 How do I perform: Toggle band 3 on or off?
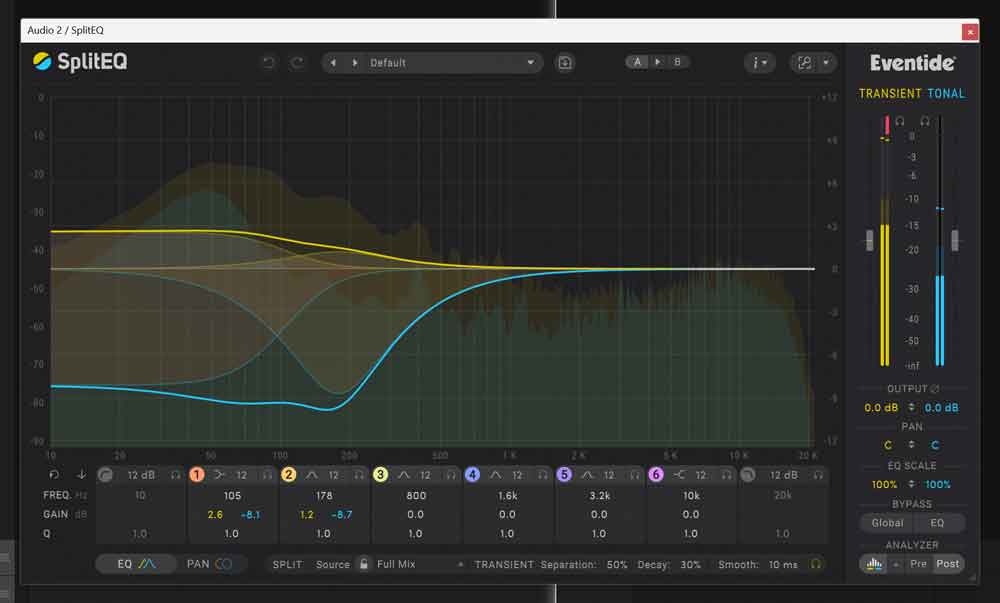380,475
